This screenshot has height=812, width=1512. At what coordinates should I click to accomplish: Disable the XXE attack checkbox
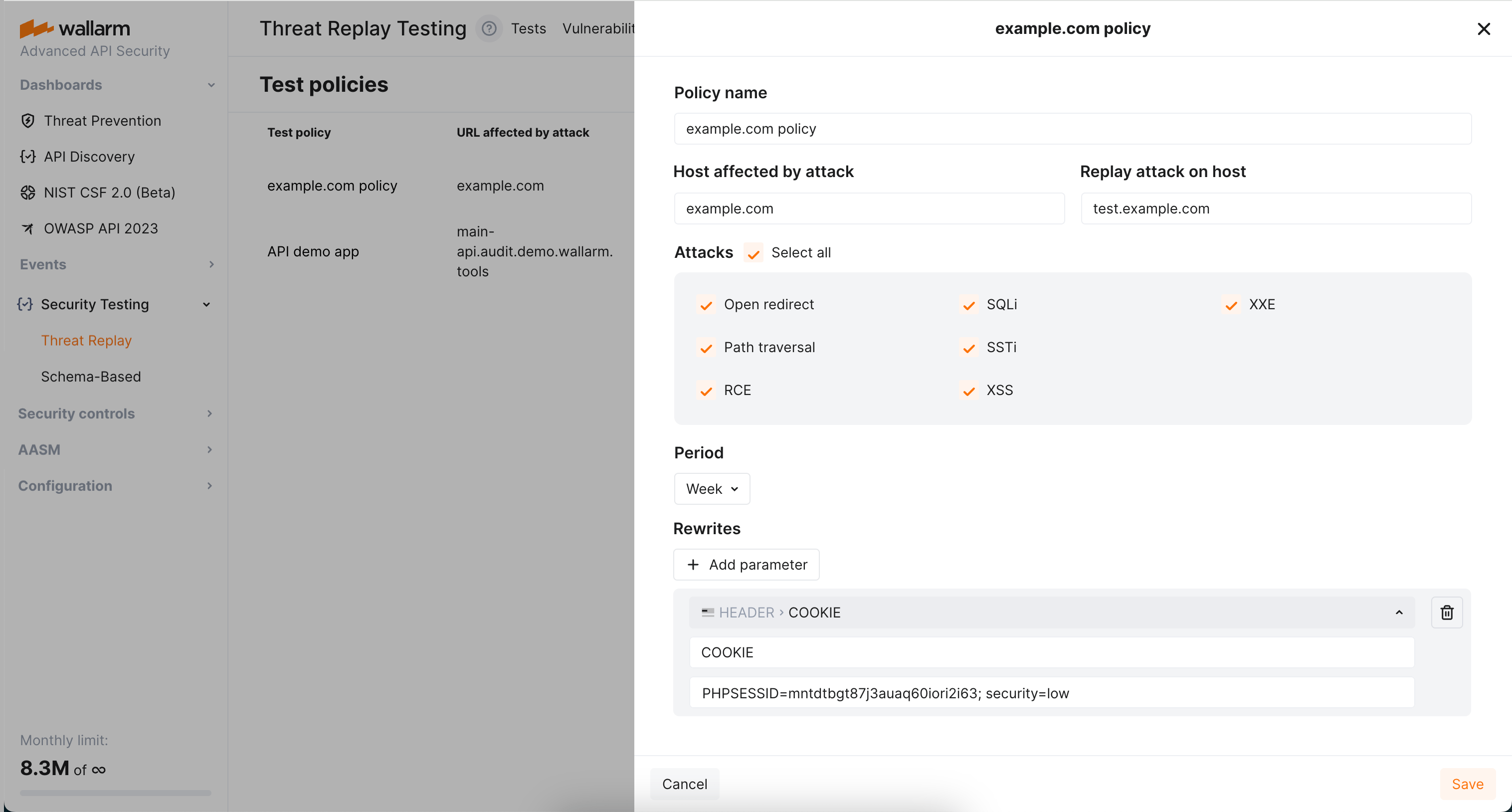pyautogui.click(x=1231, y=305)
